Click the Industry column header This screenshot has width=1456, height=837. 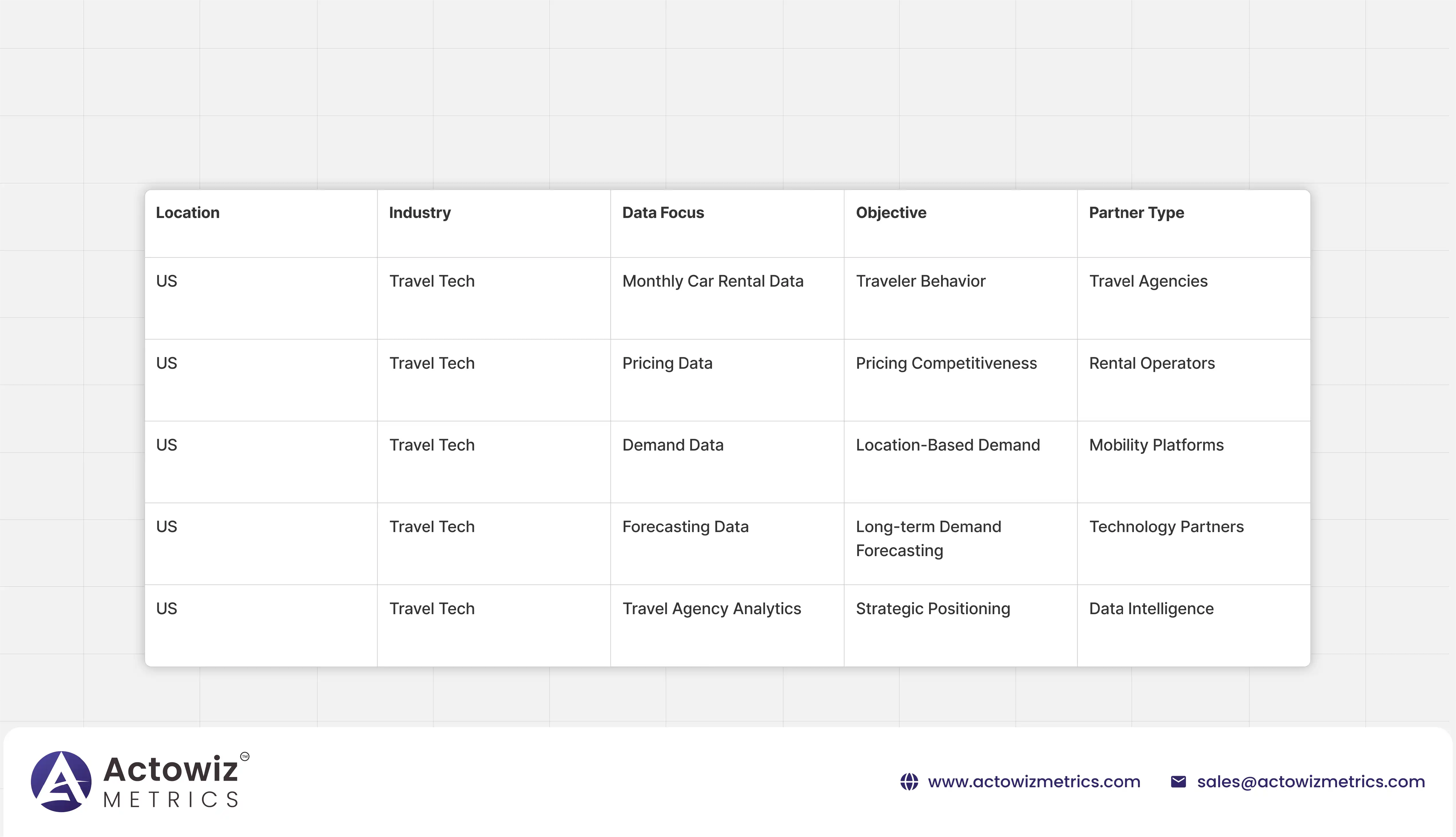pyautogui.click(x=420, y=213)
